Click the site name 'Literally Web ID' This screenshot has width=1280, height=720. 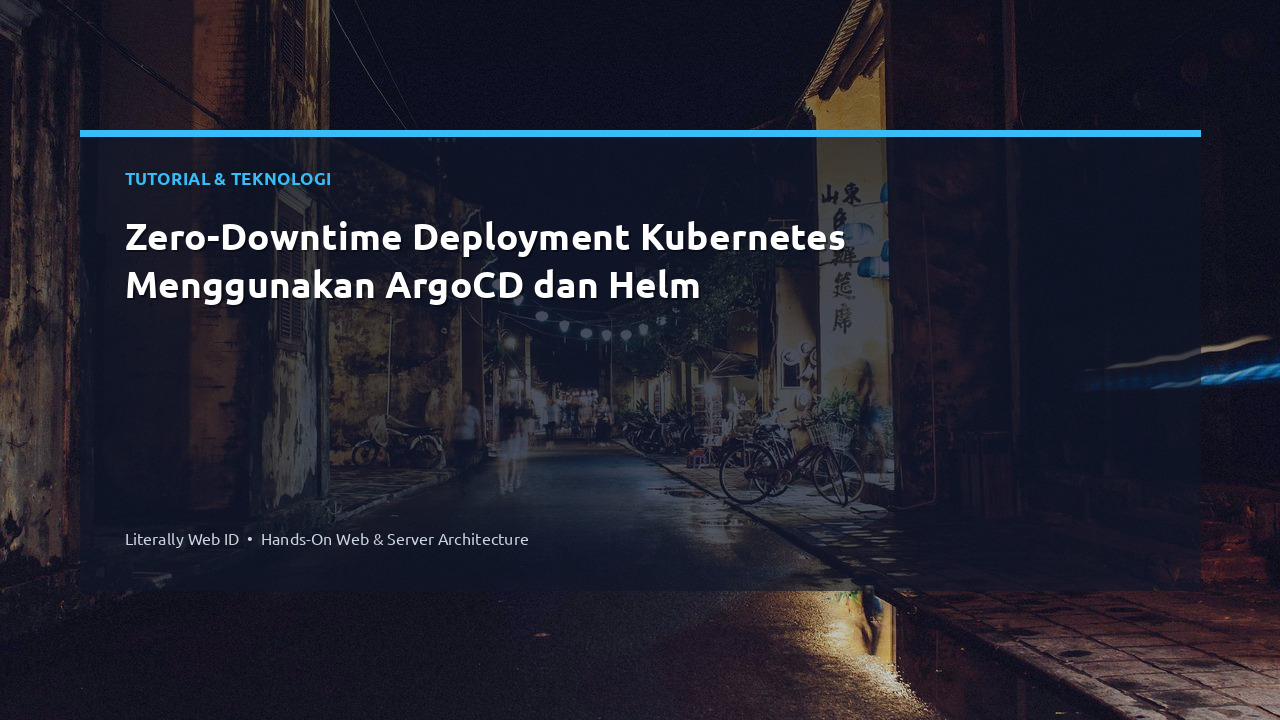pos(182,539)
